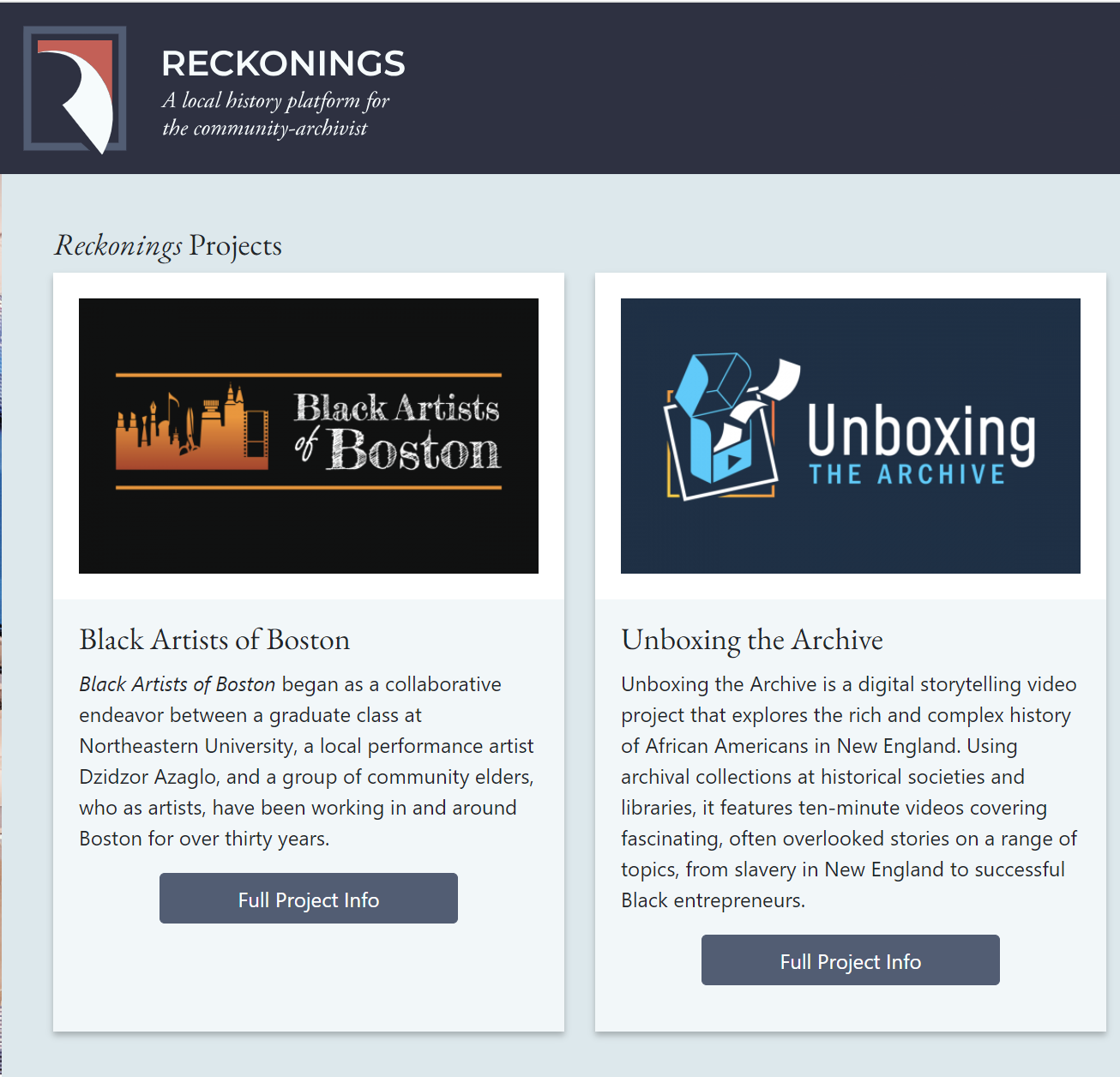Click the white paper flying from box

[x=782, y=379]
